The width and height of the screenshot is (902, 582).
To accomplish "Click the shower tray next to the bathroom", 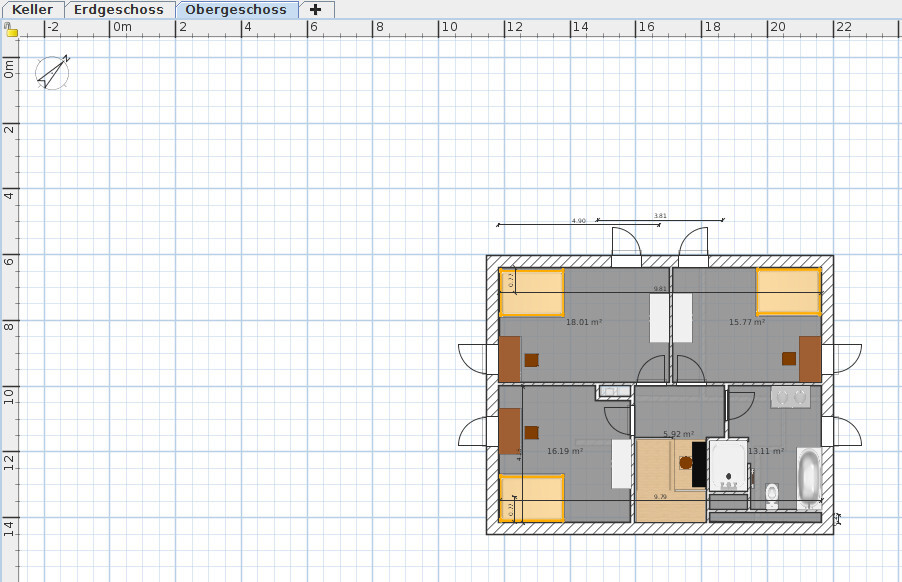I will [727, 464].
